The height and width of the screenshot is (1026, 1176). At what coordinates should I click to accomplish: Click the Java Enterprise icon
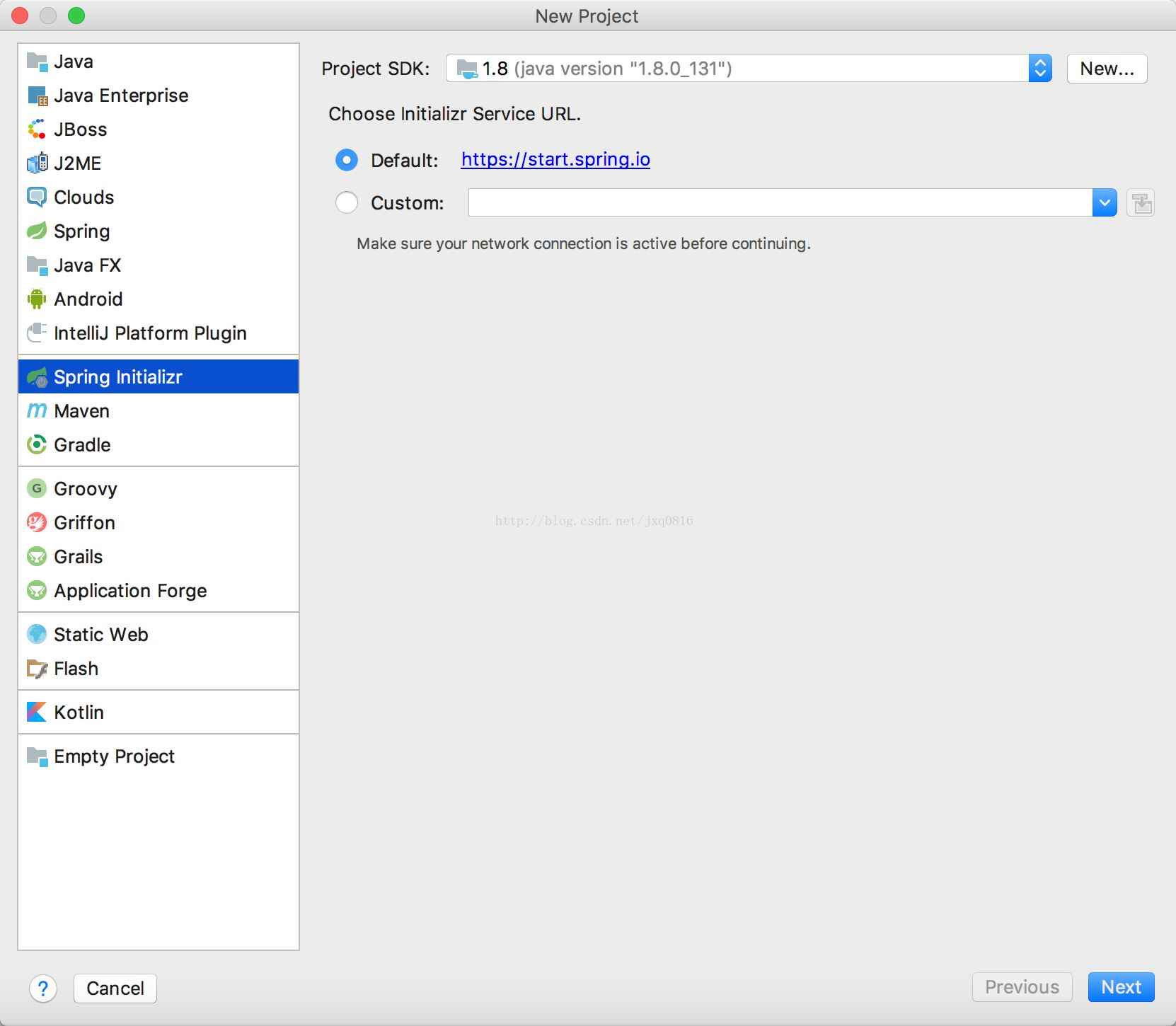(x=37, y=96)
